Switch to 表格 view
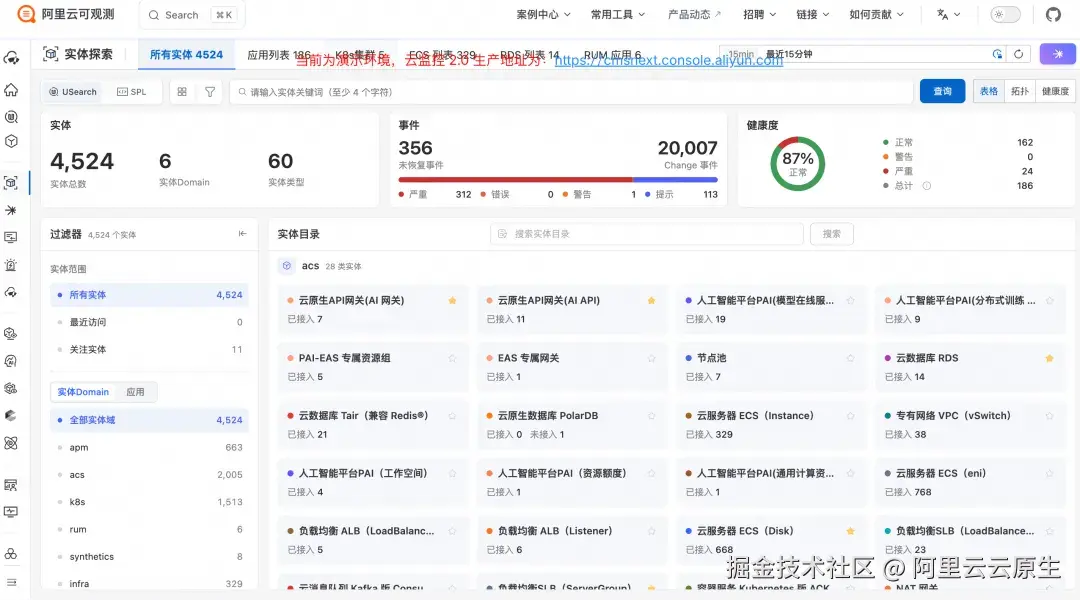Image resolution: width=1080 pixels, height=600 pixels. (989, 91)
